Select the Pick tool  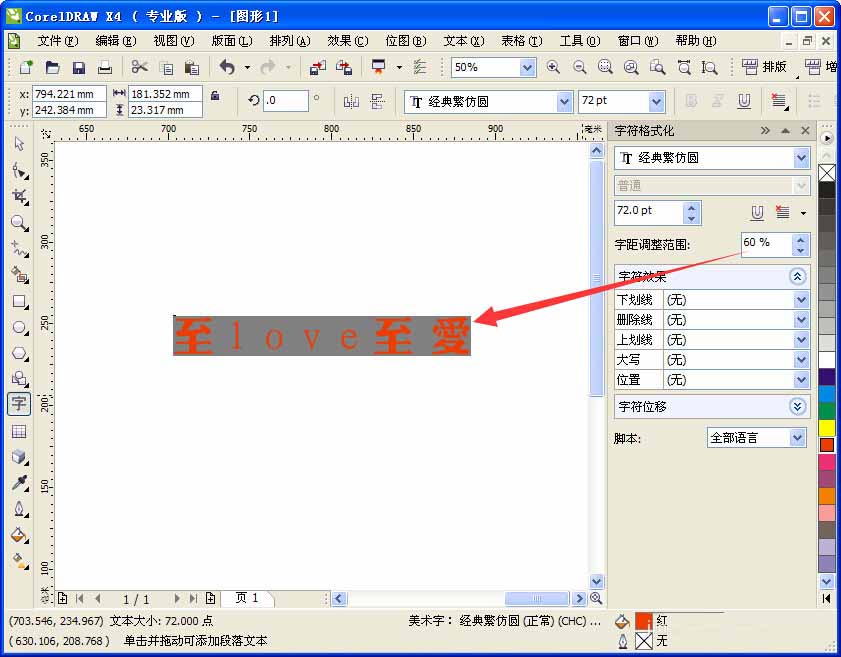(x=19, y=144)
